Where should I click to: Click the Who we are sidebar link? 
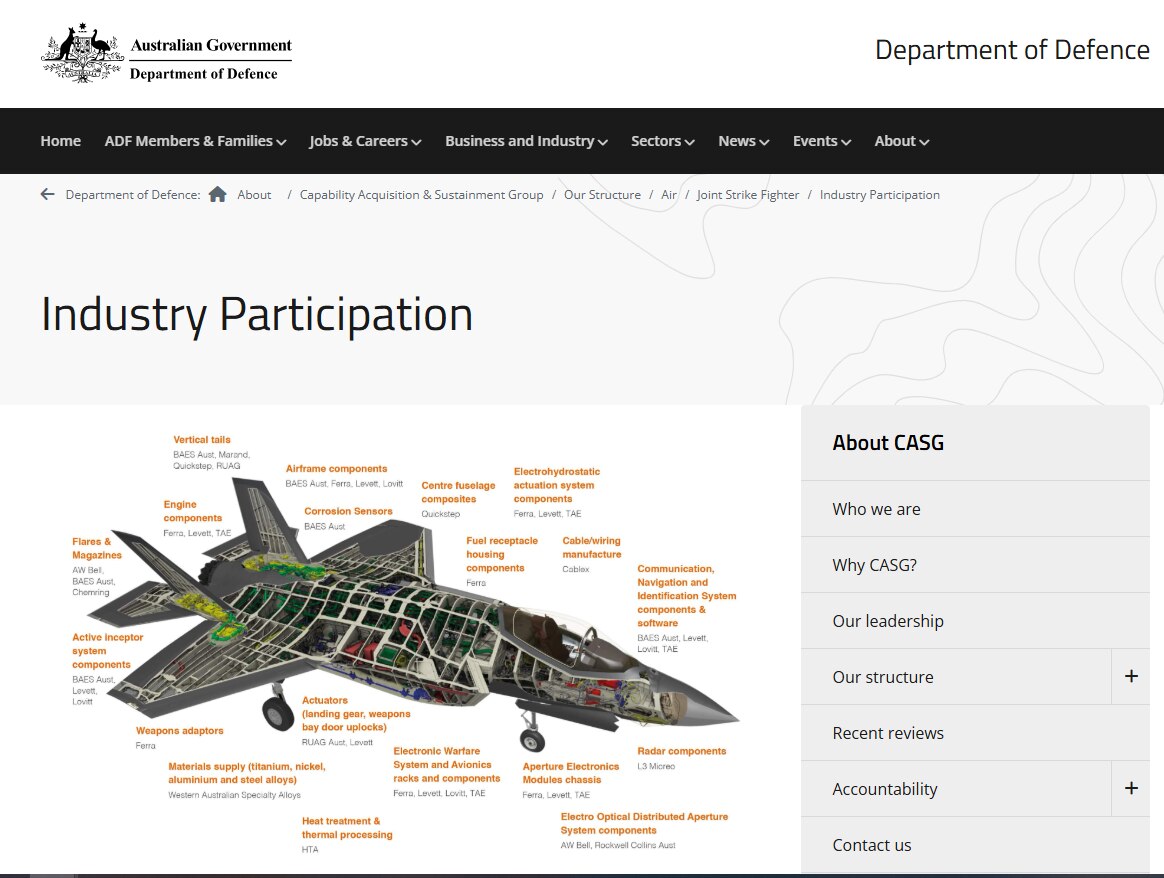coord(876,509)
